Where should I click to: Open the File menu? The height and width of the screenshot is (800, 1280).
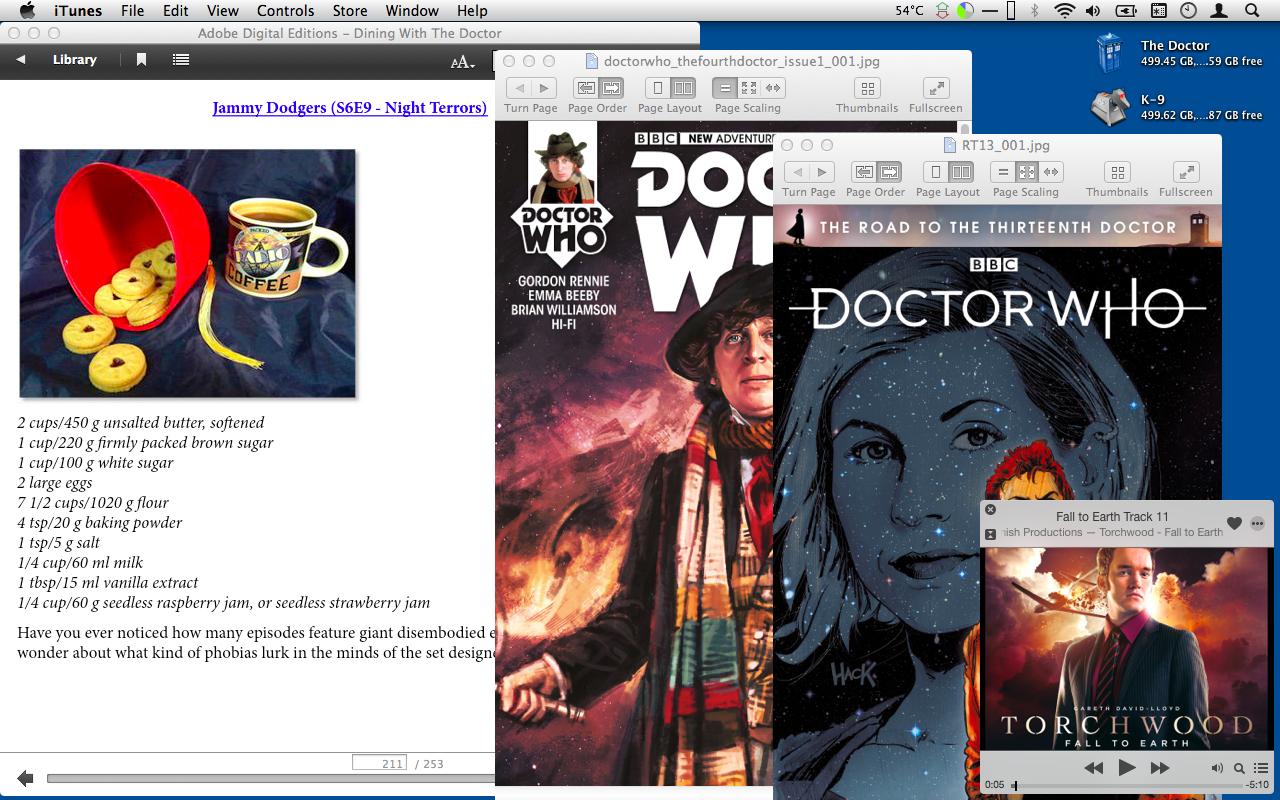click(132, 11)
